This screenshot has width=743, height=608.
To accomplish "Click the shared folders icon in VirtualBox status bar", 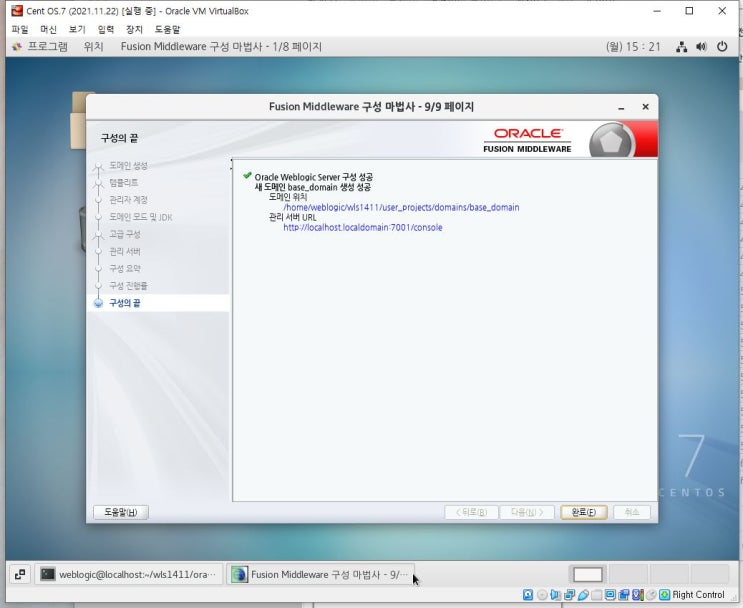I will click(x=596, y=595).
